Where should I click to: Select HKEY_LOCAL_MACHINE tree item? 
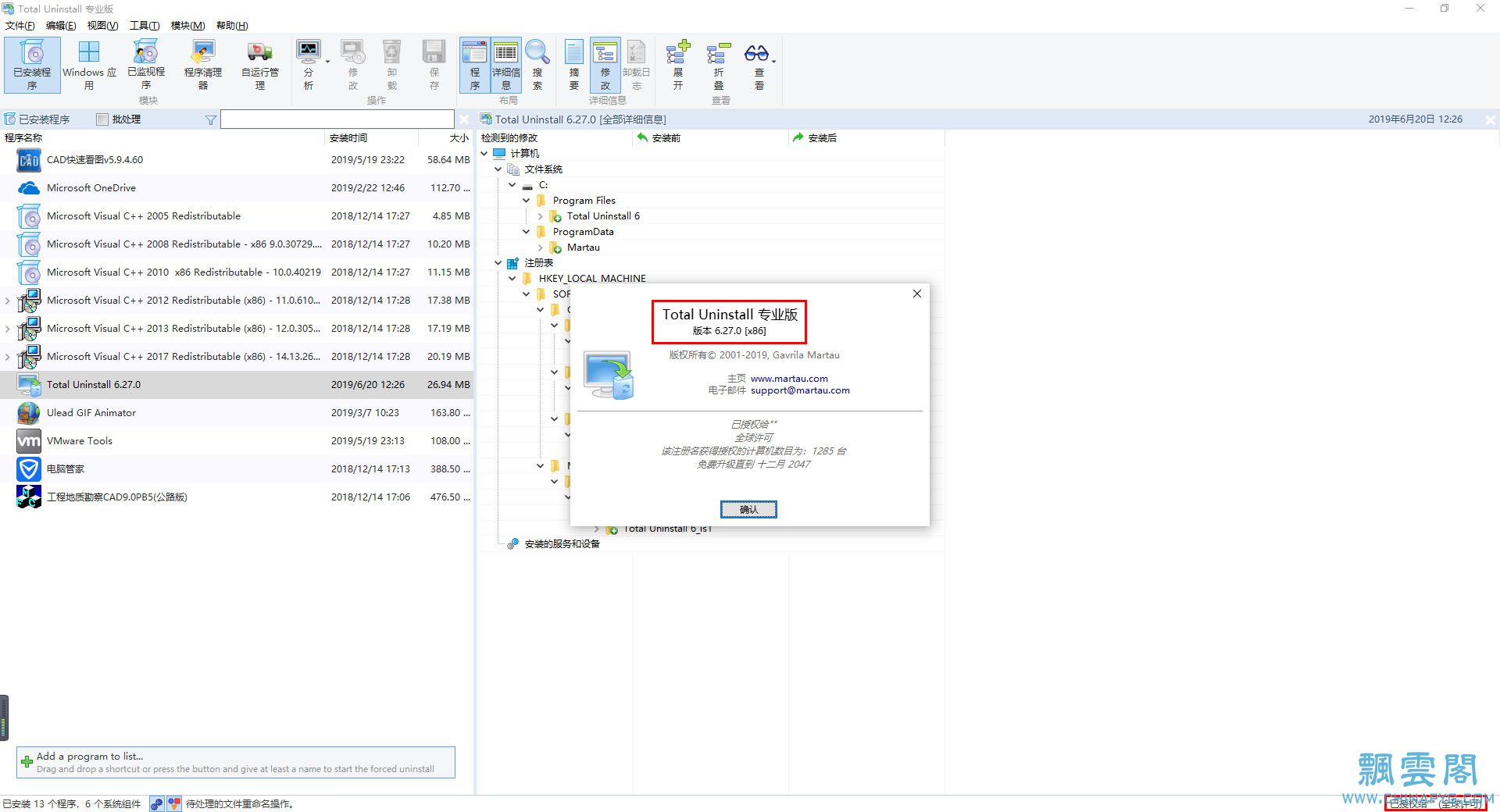click(592, 279)
